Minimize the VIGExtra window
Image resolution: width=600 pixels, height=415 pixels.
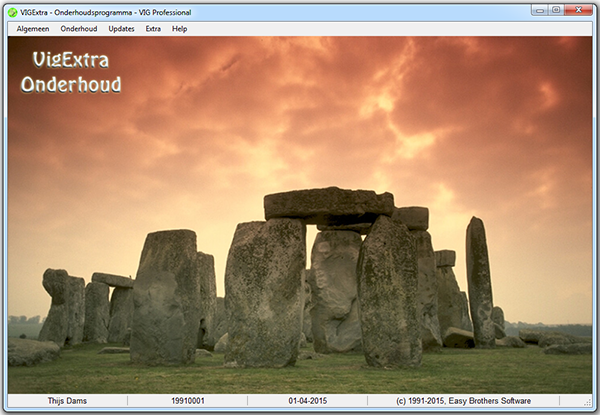pos(536,11)
